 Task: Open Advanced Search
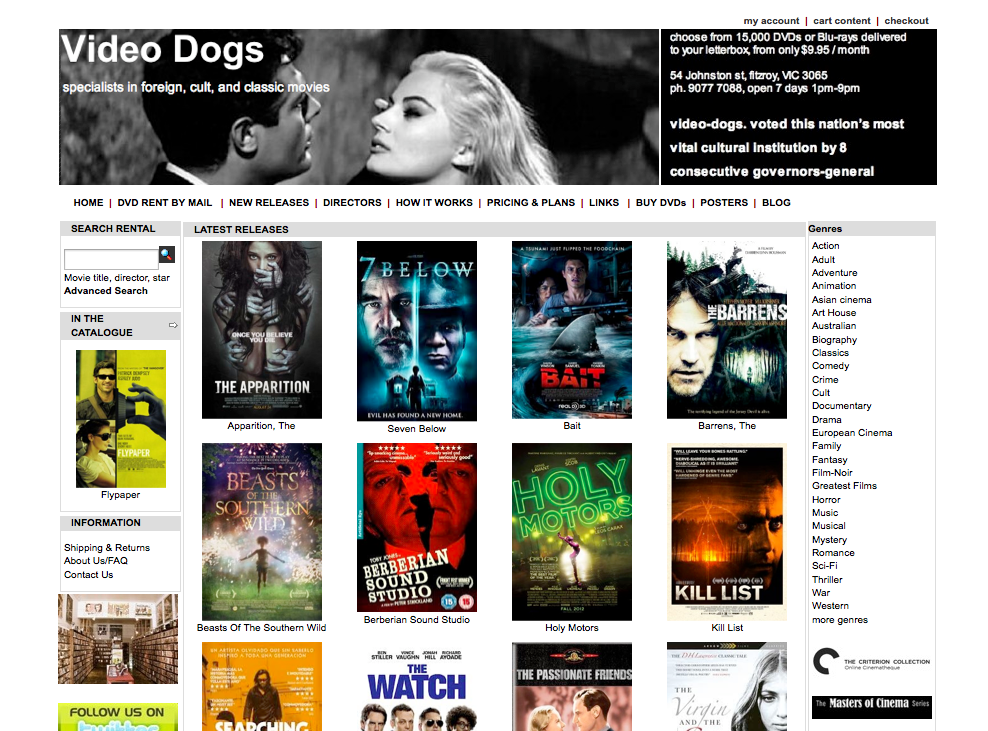[x=106, y=291]
